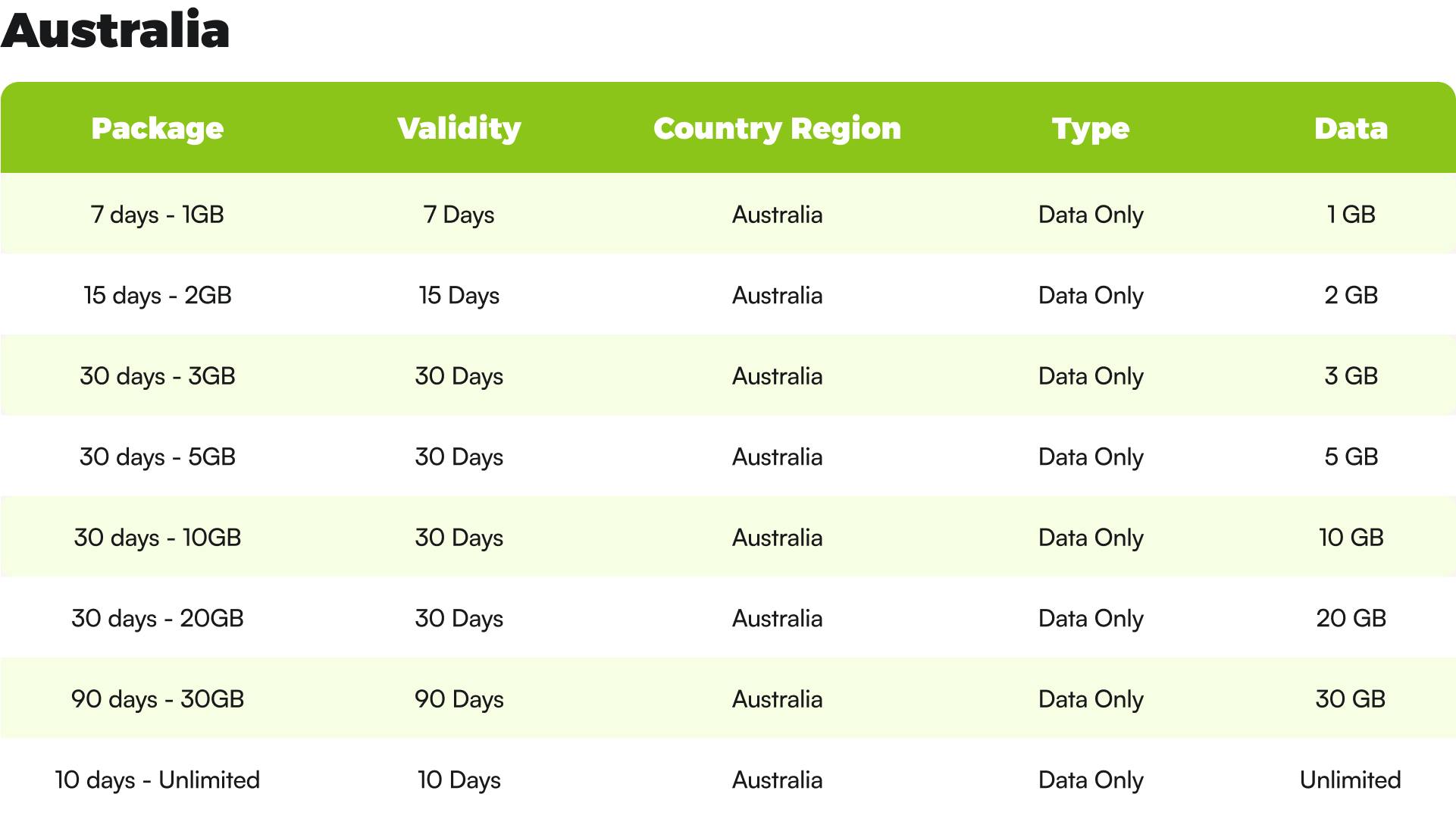Click the 20 GB data cell
The height and width of the screenshot is (819, 1456).
tap(1351, 618)
